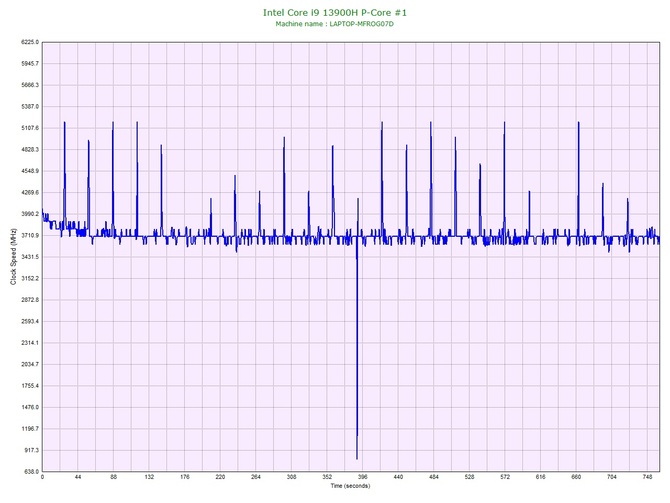Click the 2872.8 y-axis value
The height and width of the screenshot is (503, 670).
click(x=30, y=300)
